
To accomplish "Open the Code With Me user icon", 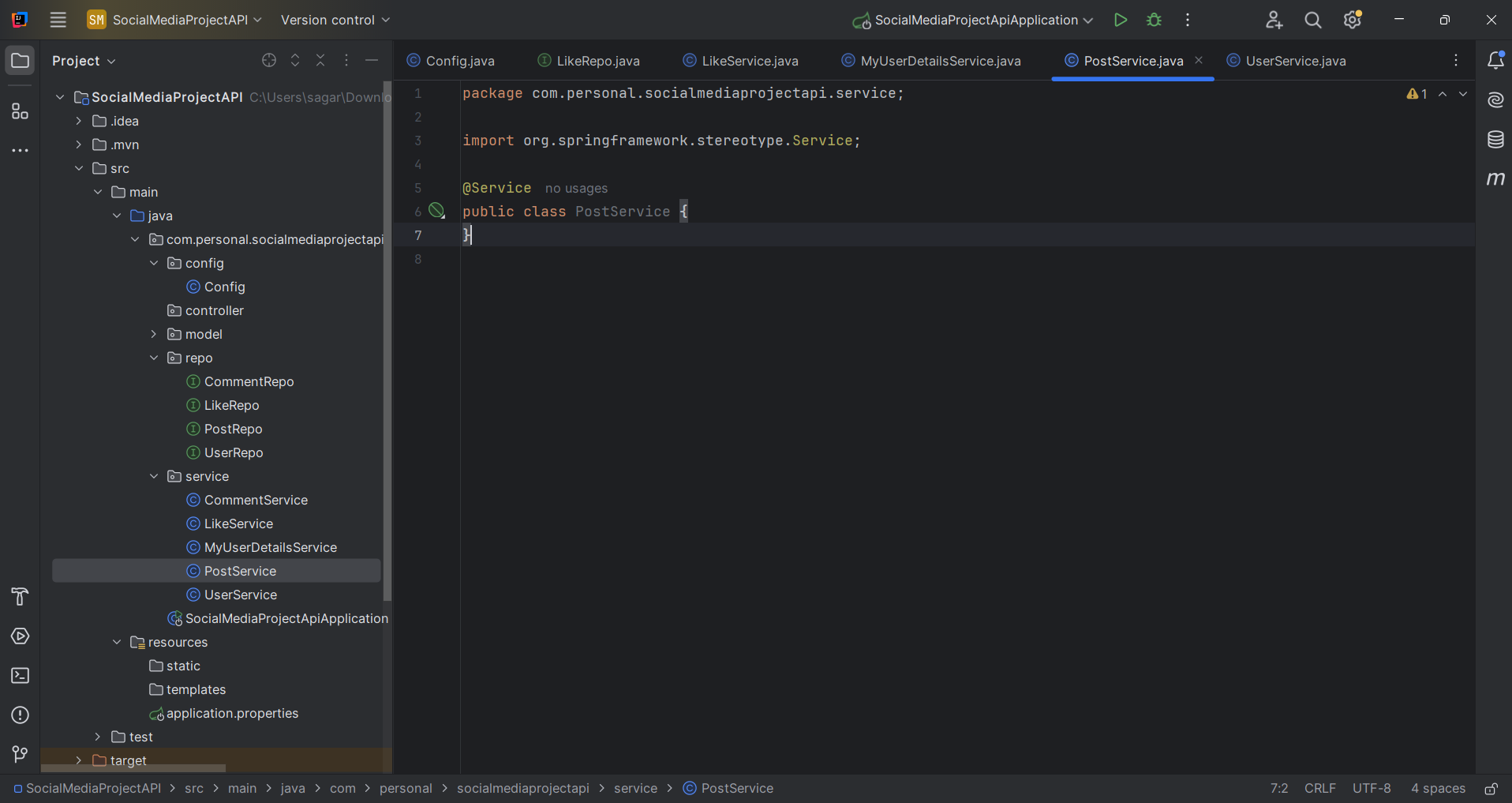I will (1274, 20).
